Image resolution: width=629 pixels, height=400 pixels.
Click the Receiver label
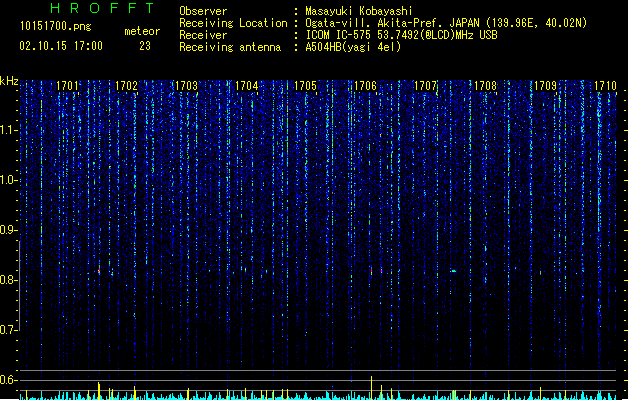[203, 35]
